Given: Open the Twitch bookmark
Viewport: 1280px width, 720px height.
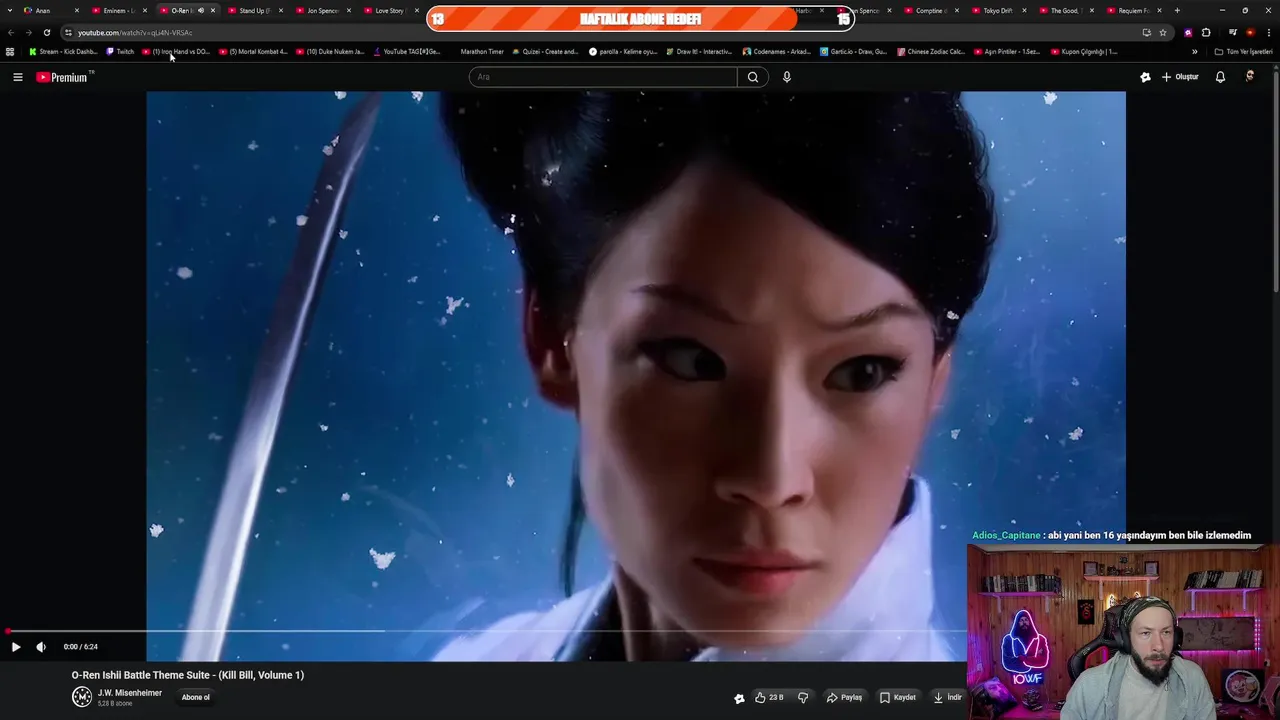Looking at the screenshot, I should point(120,52).
